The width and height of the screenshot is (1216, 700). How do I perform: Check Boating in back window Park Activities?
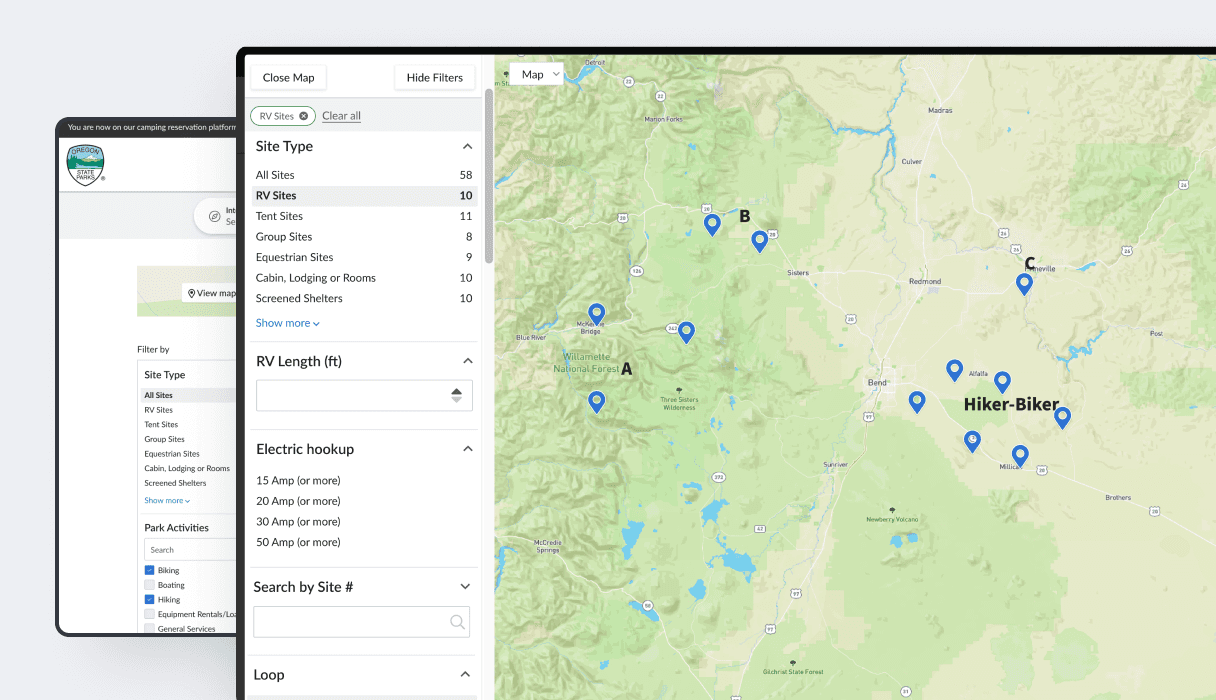click(150, 585)
